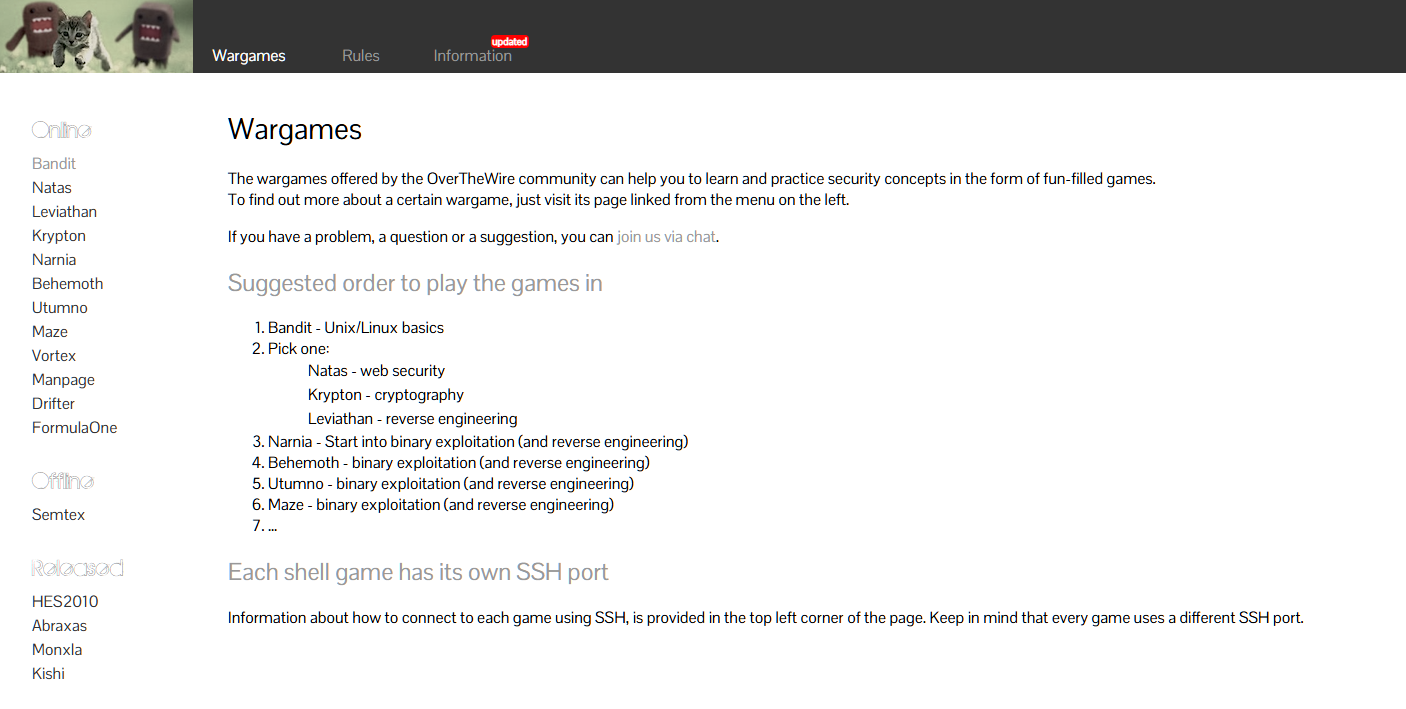Open Utumno in the sidebar
Screen dimensions: 1406x709
tap(60, 308)
